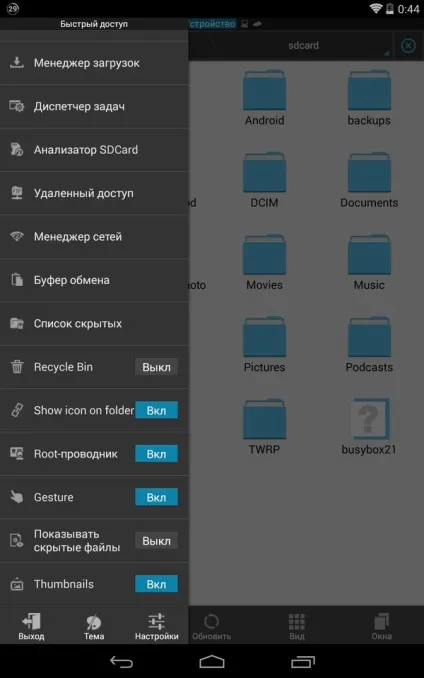
Task: Toggle Recycle Bin switch showing Выкл
Action: coord(156,367)
